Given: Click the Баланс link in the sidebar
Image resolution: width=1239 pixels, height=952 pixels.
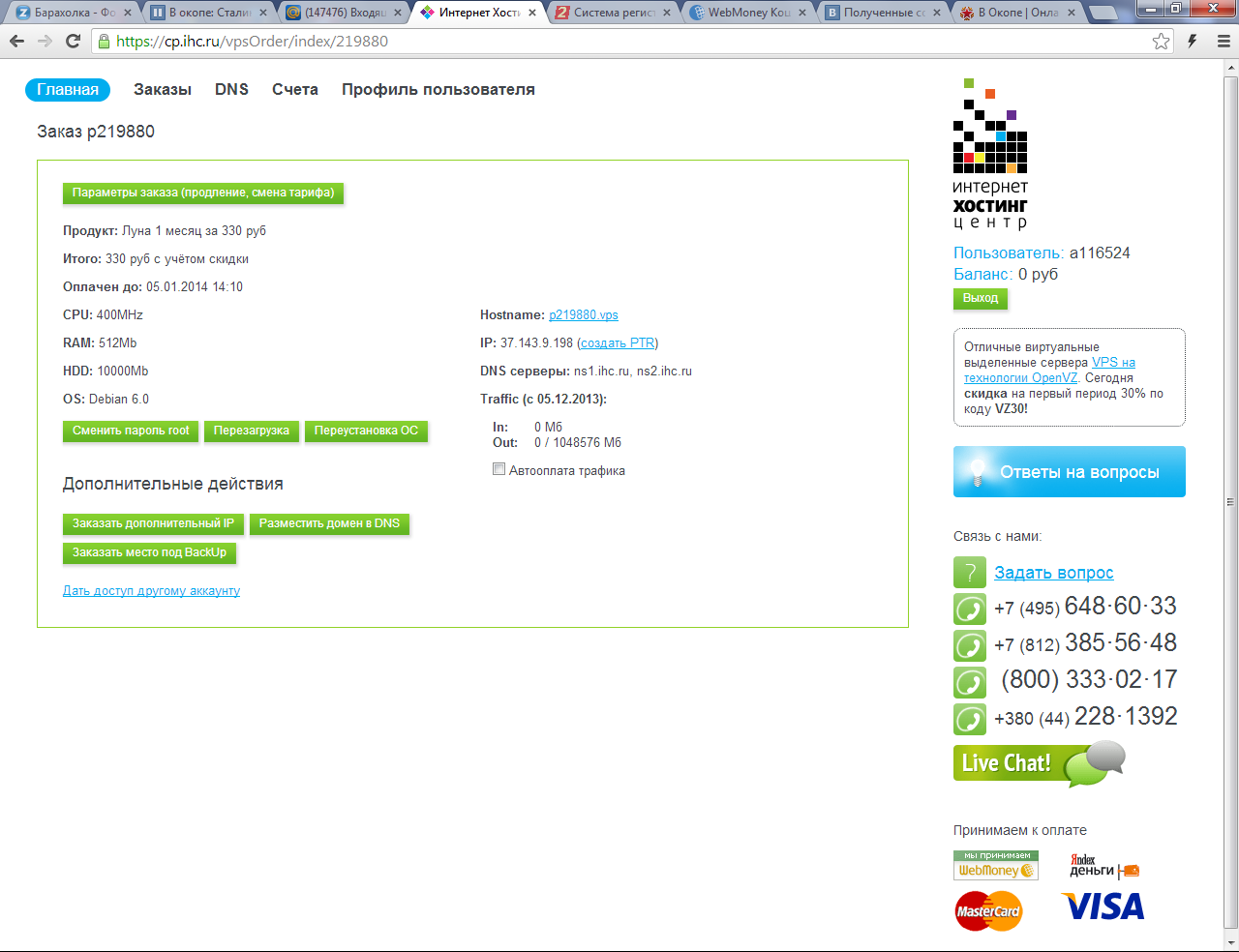Looking at the screenshot, I should point(983,275).
